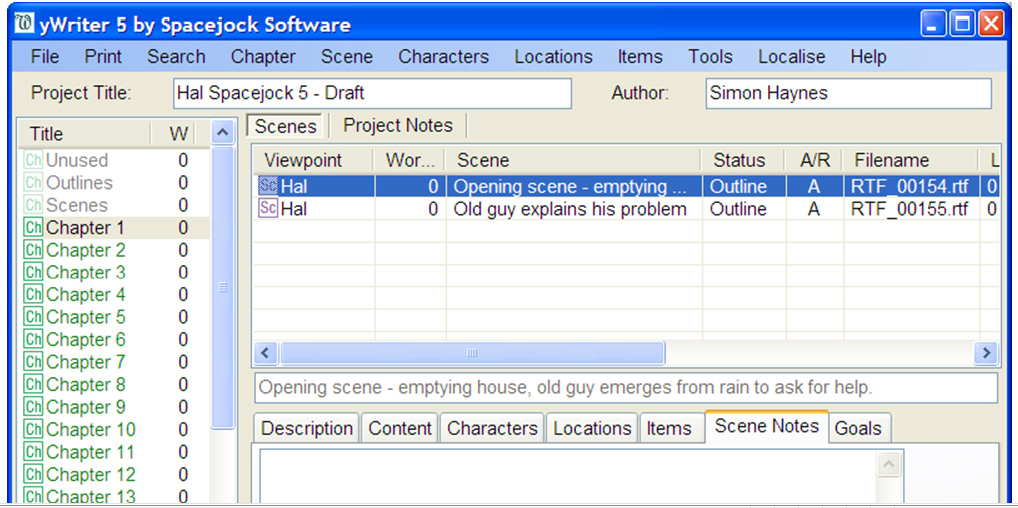Click the Chapter 7 Ch icon
1018x508 pixels.
33,362
